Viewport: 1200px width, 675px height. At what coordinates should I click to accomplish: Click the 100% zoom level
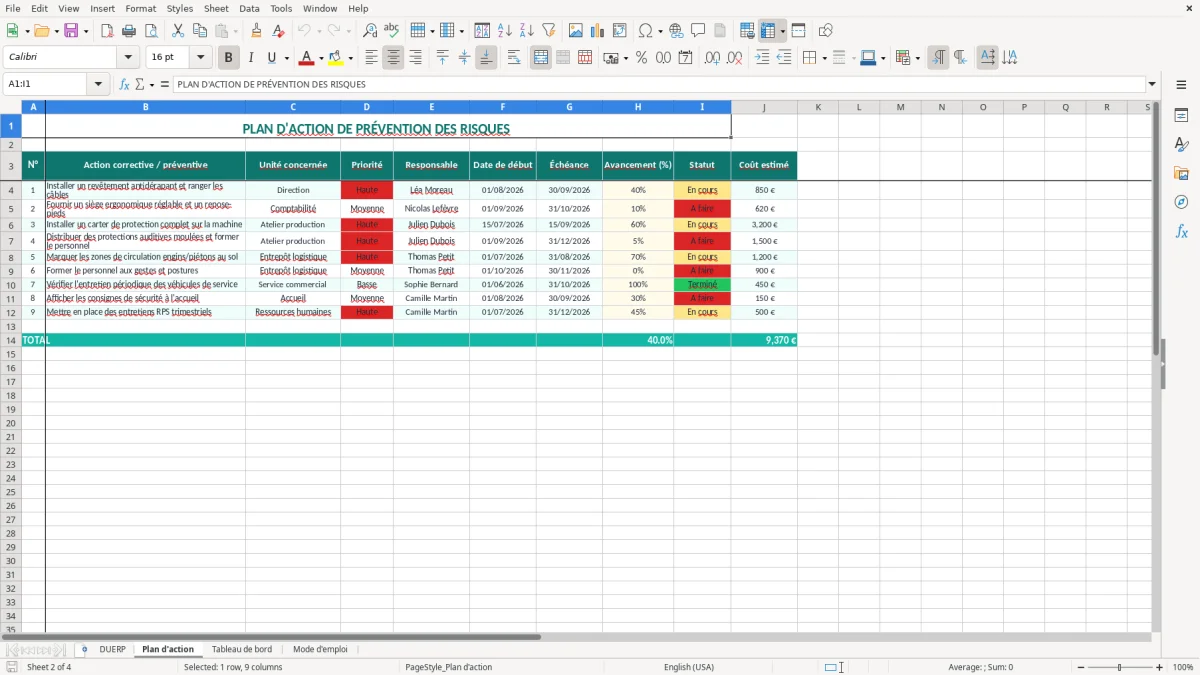[x=1183, y=667]
